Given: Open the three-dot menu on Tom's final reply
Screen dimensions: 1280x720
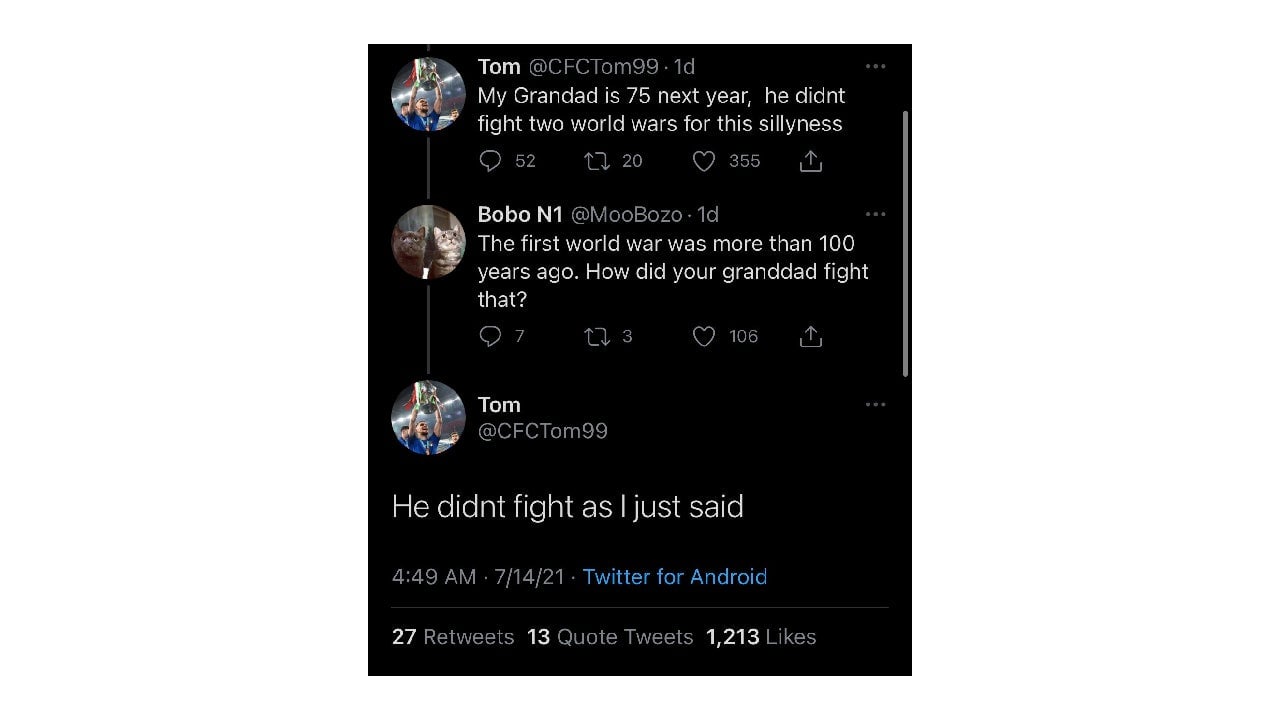Looking at the screenshot, I should [875, 404].
